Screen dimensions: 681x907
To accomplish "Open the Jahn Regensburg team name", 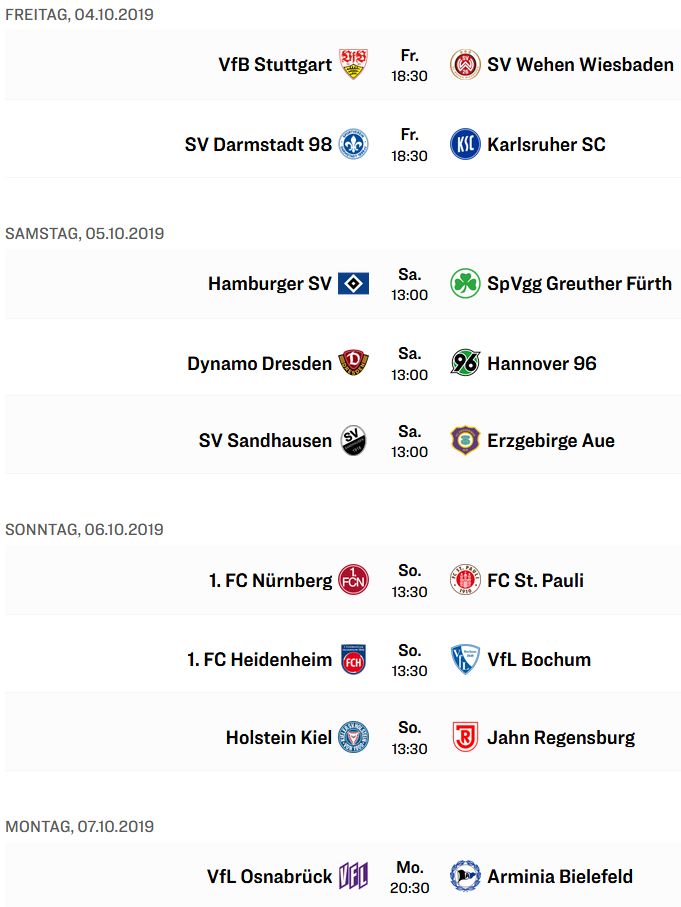I will 560,738.
